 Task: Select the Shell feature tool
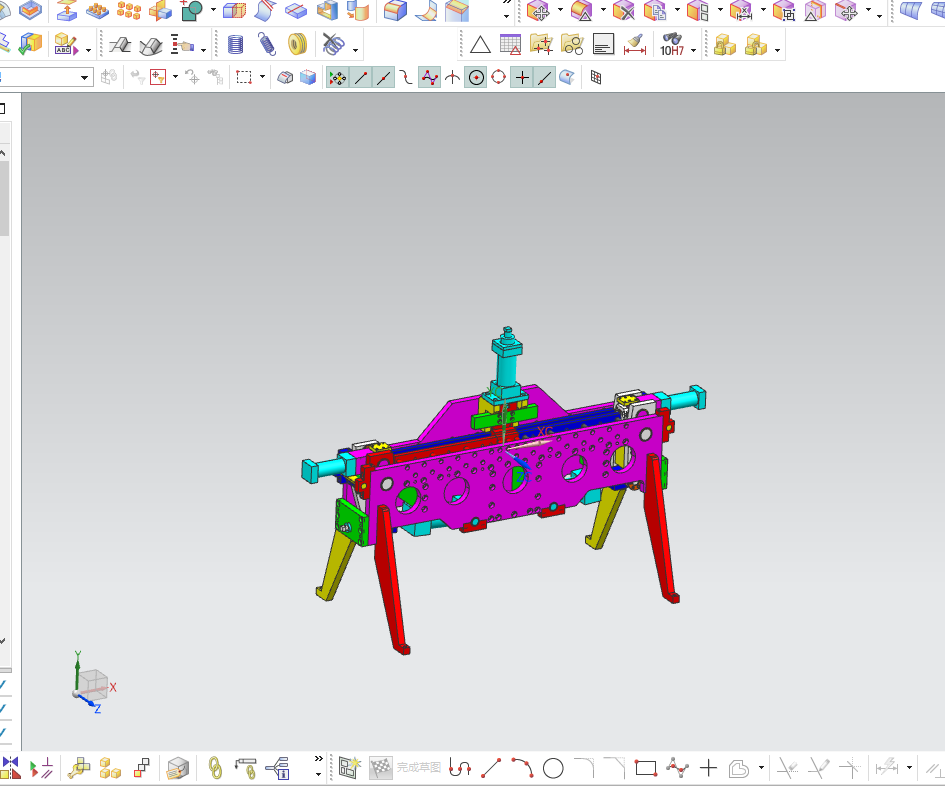[x=328, y=10]
